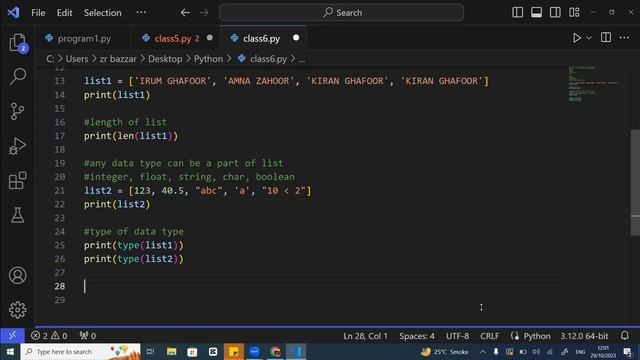Open the Extensions view
640x360 pixels.
coord(18,180)
